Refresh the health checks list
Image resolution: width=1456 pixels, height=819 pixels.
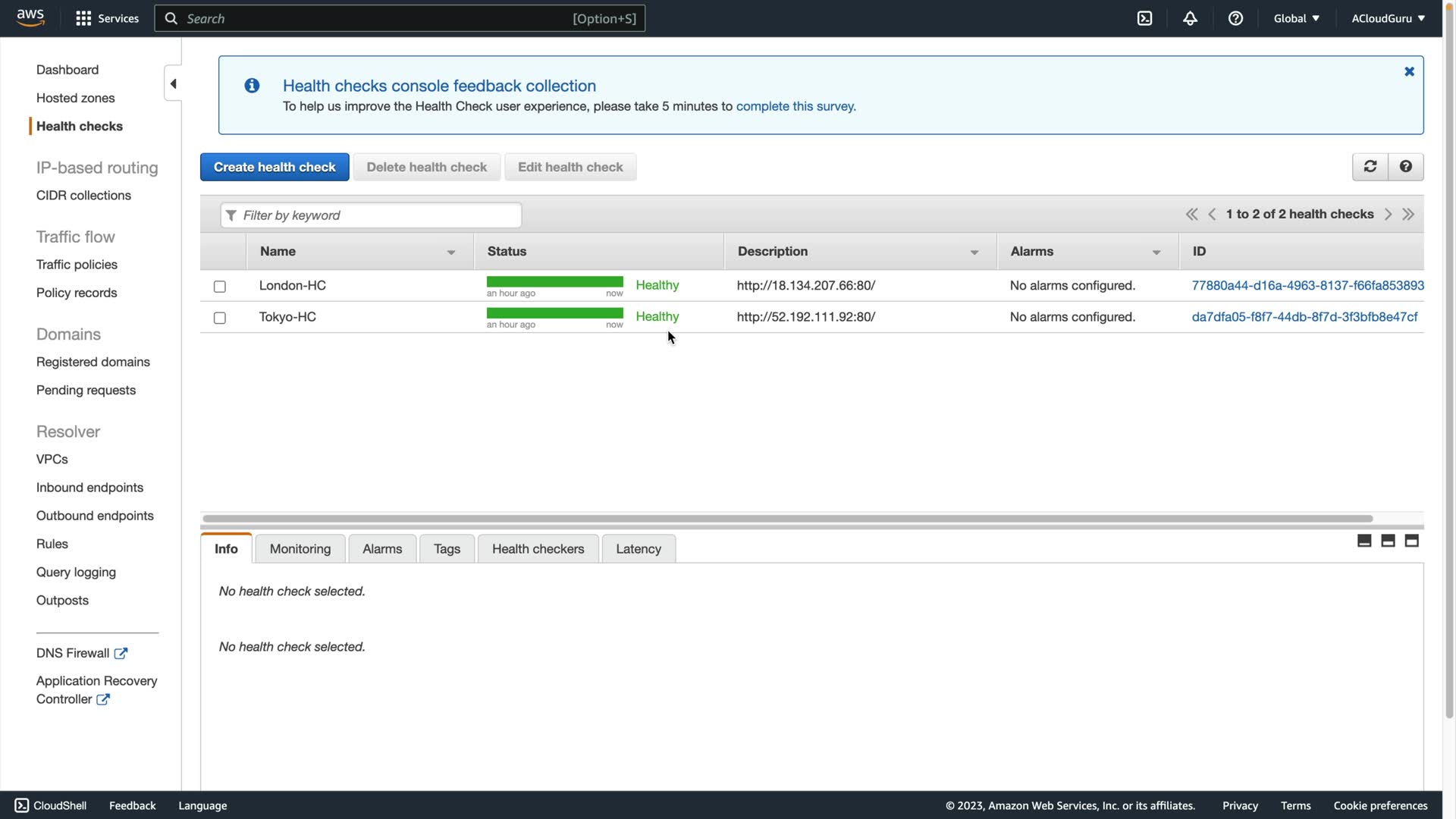1370,167
